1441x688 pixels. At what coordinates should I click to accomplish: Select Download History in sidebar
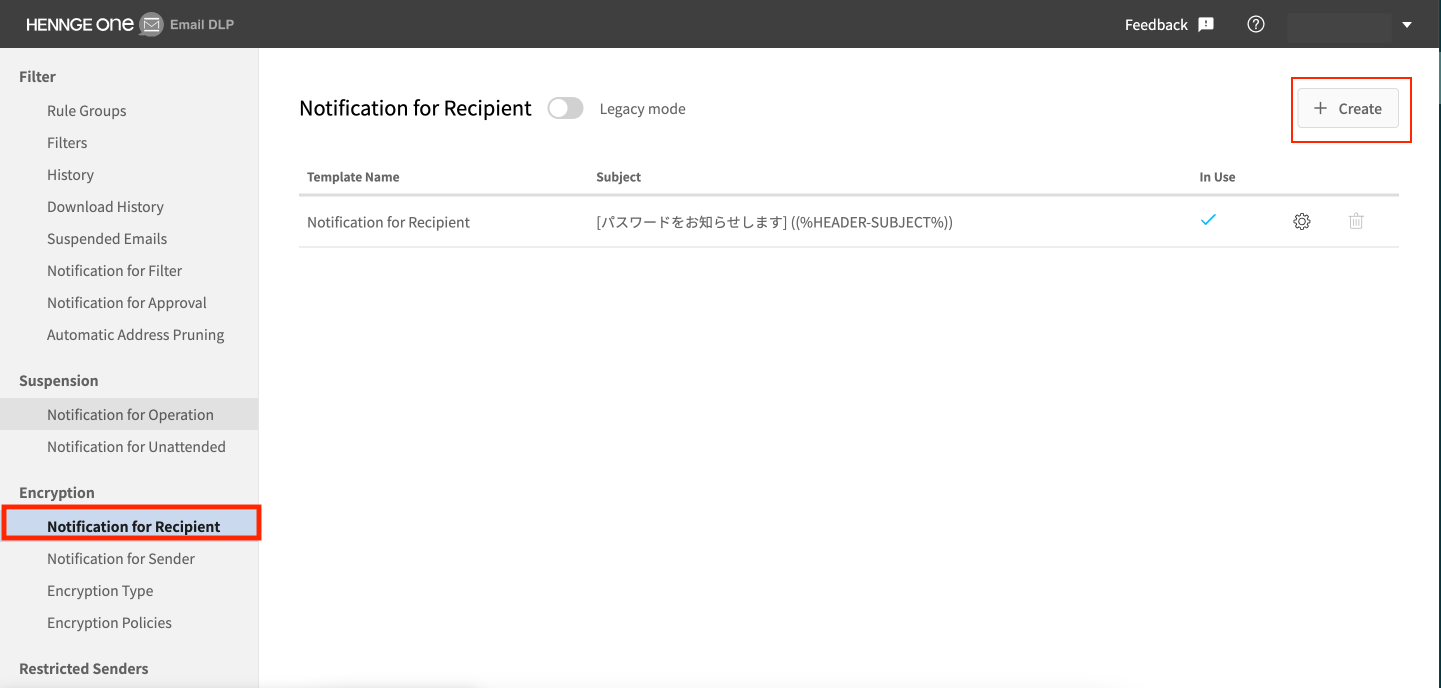(x=105, y=207)
